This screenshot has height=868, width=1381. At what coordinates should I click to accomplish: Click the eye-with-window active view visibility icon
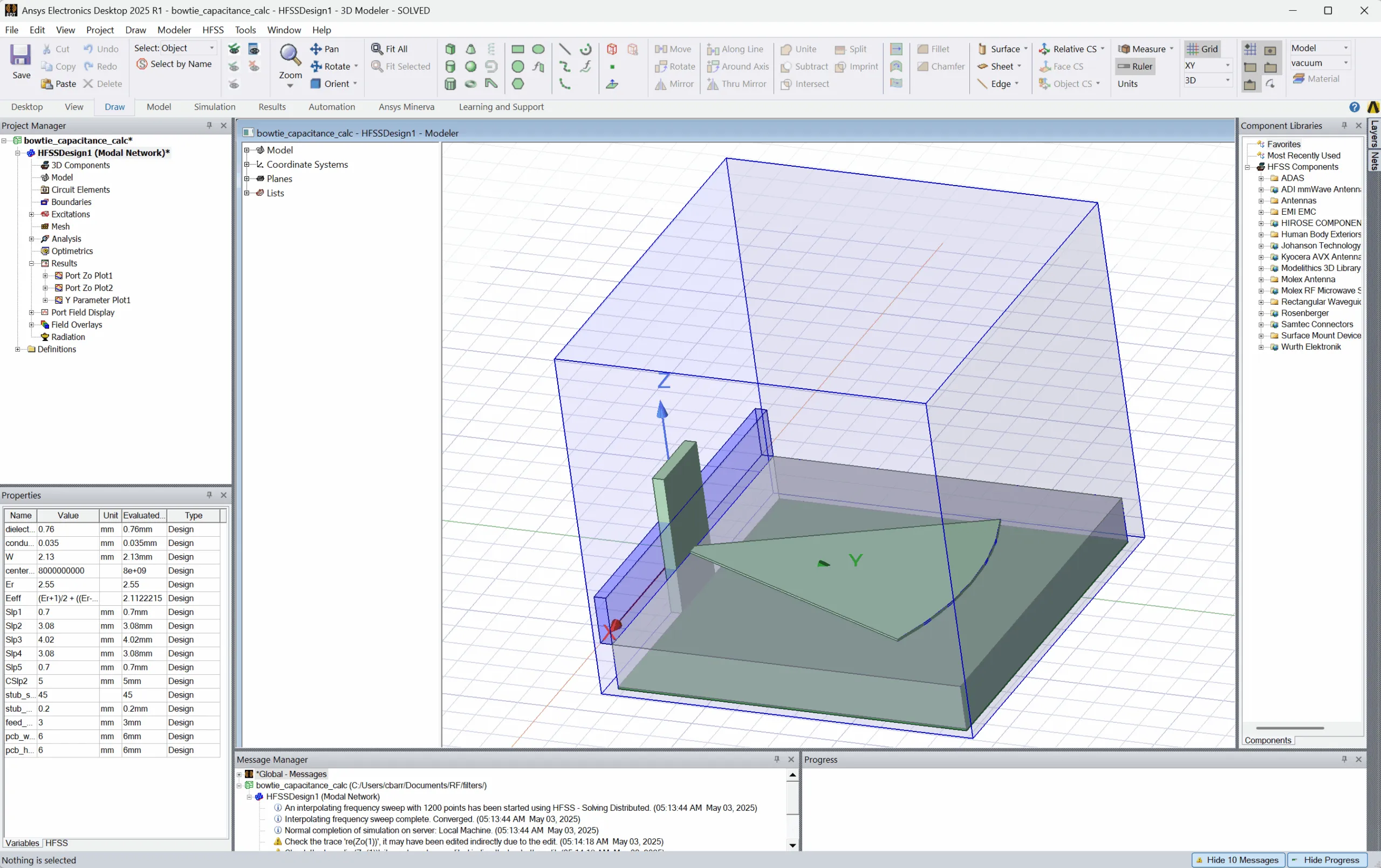[x=254, y=49]
